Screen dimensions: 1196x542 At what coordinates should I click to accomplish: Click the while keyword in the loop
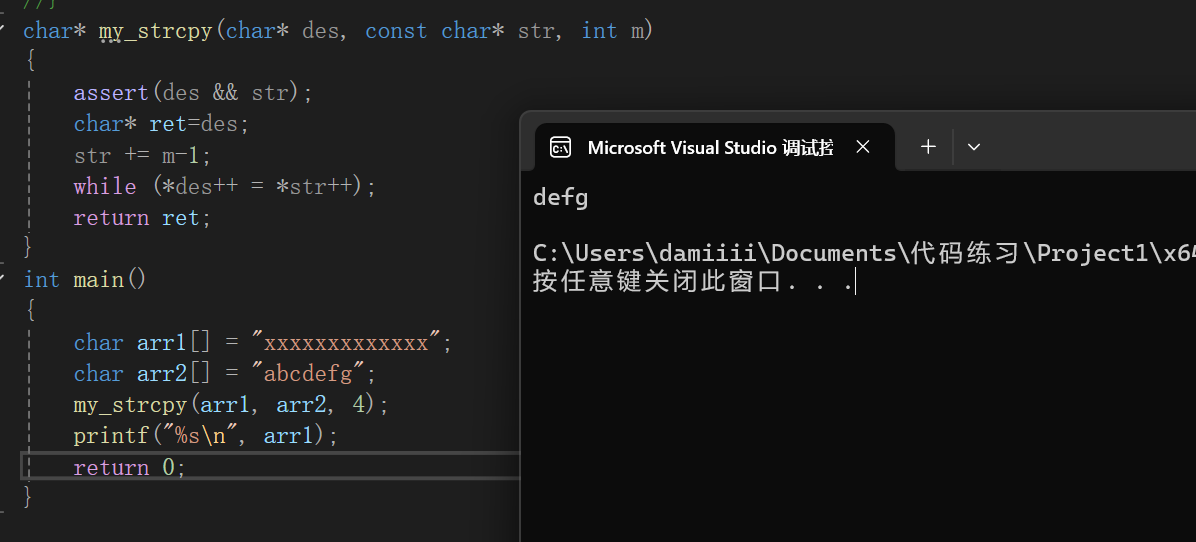104,187
